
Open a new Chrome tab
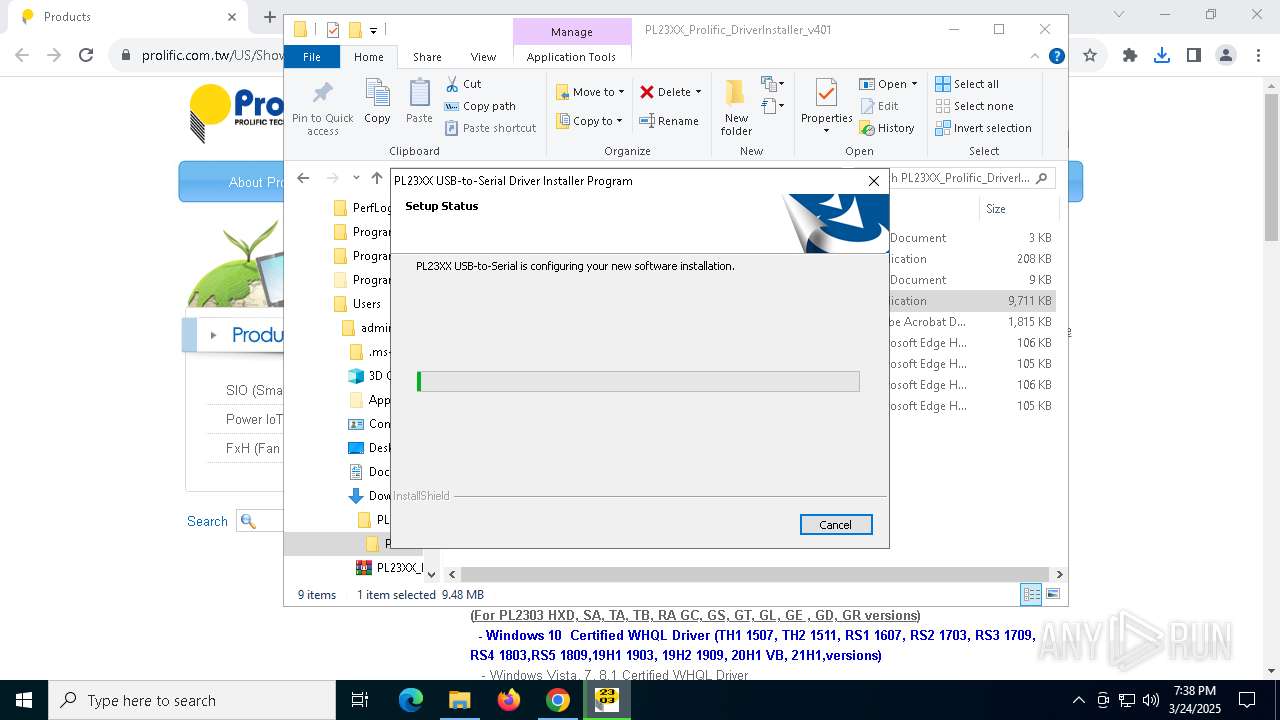tap(269, 16)
